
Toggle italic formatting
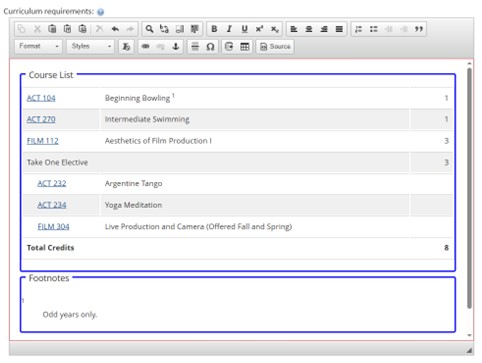coord(229,29)
